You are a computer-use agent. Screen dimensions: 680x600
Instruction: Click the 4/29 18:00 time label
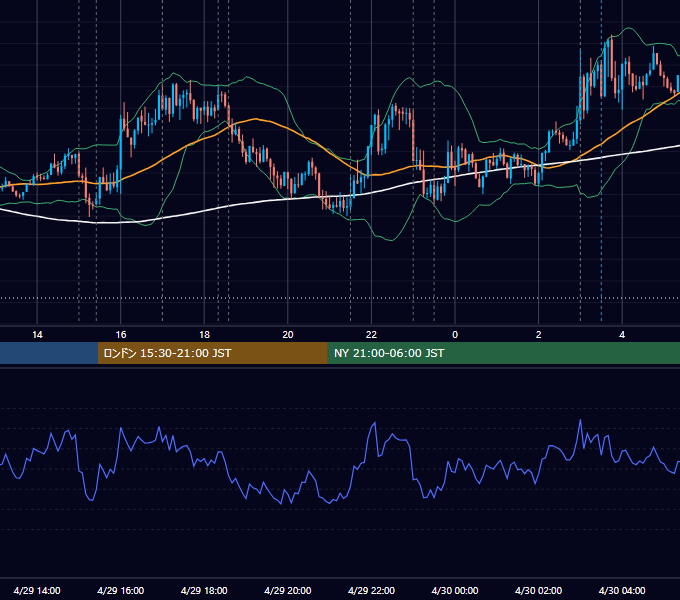204,590
